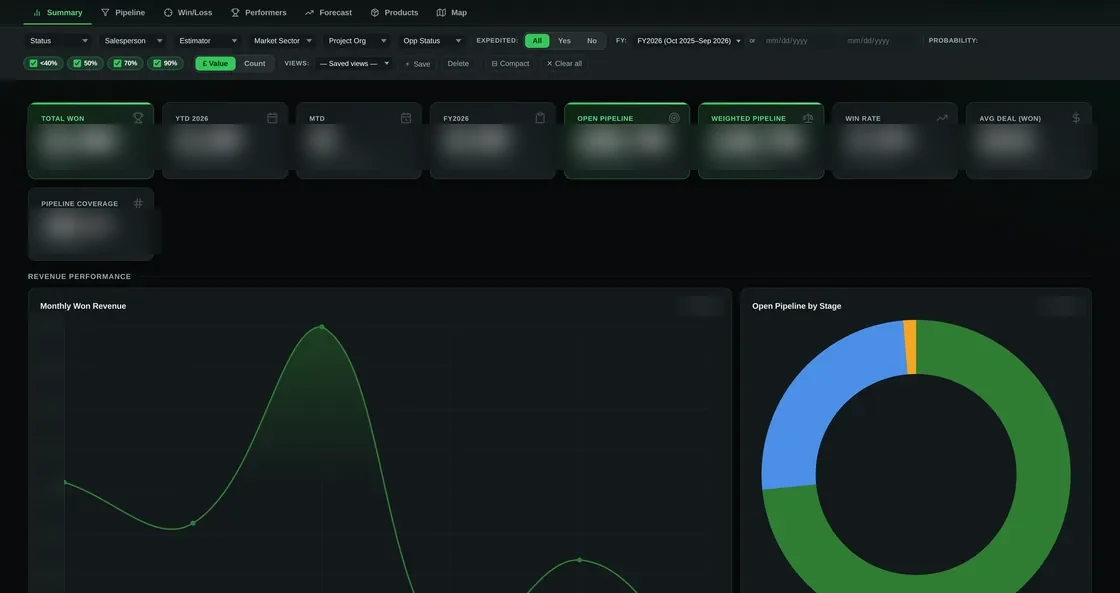Switch to Count mode

click(x=254, y=64)
